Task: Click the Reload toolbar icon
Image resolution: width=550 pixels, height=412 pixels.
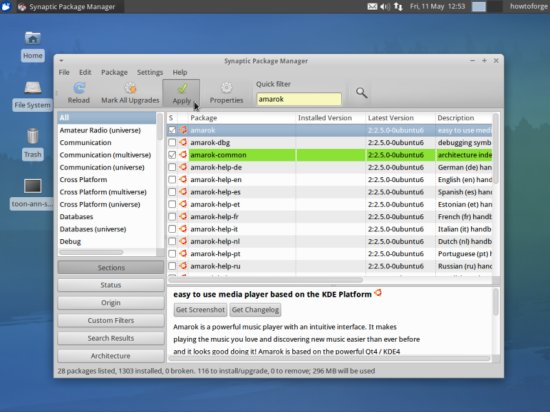Action: click(79, 88)
